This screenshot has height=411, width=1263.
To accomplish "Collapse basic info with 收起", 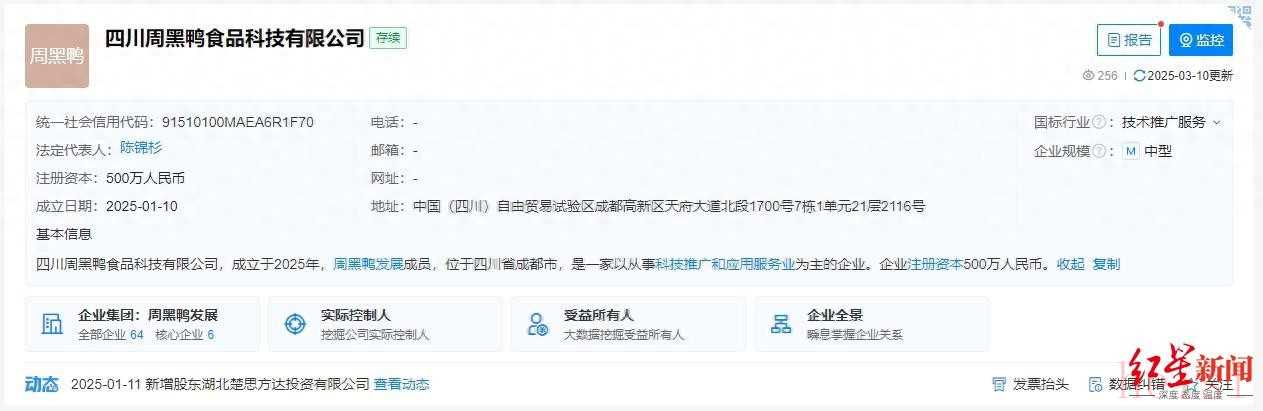I will [x=1070, y=264].
